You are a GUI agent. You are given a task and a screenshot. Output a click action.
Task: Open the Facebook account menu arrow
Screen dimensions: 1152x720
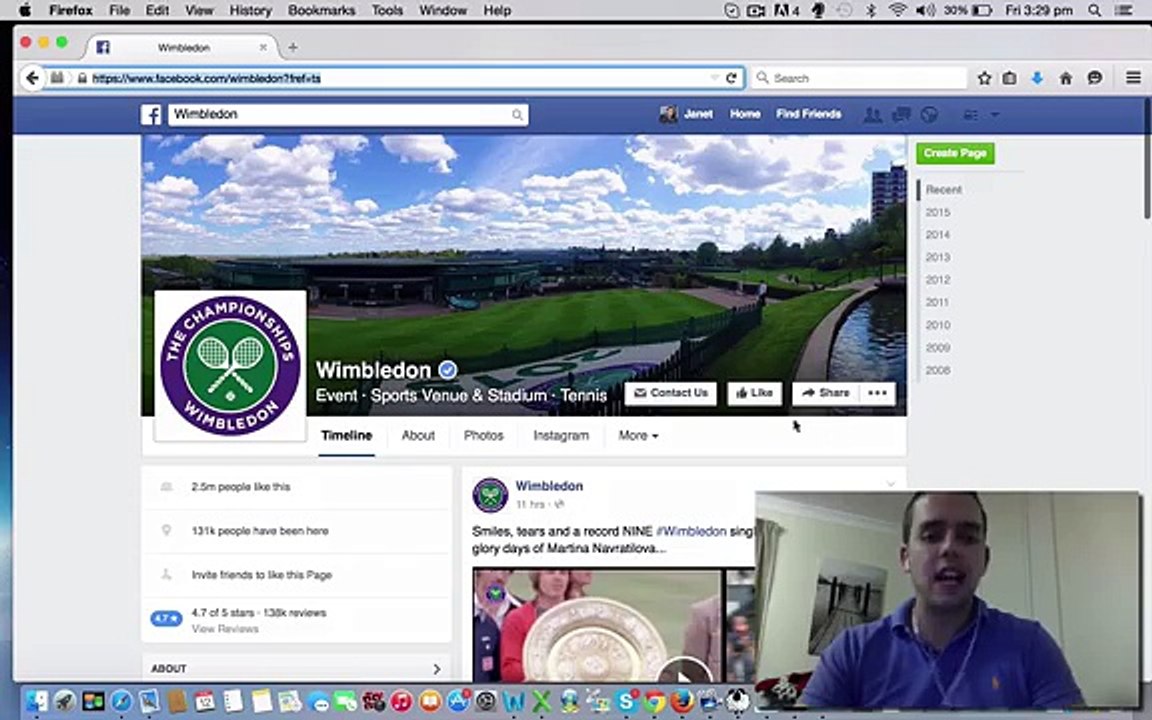[994, 115]
